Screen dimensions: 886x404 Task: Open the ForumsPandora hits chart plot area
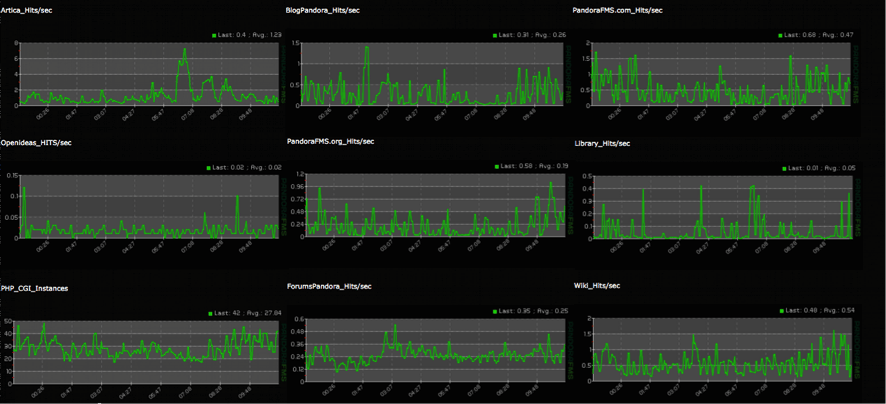pos(436,350)
